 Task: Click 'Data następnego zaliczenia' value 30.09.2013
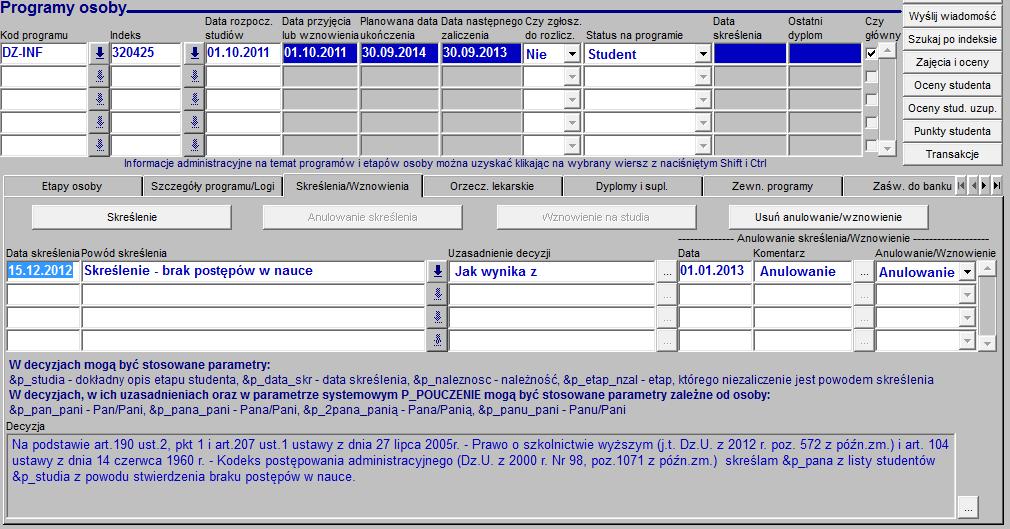[x=481, y=53]
